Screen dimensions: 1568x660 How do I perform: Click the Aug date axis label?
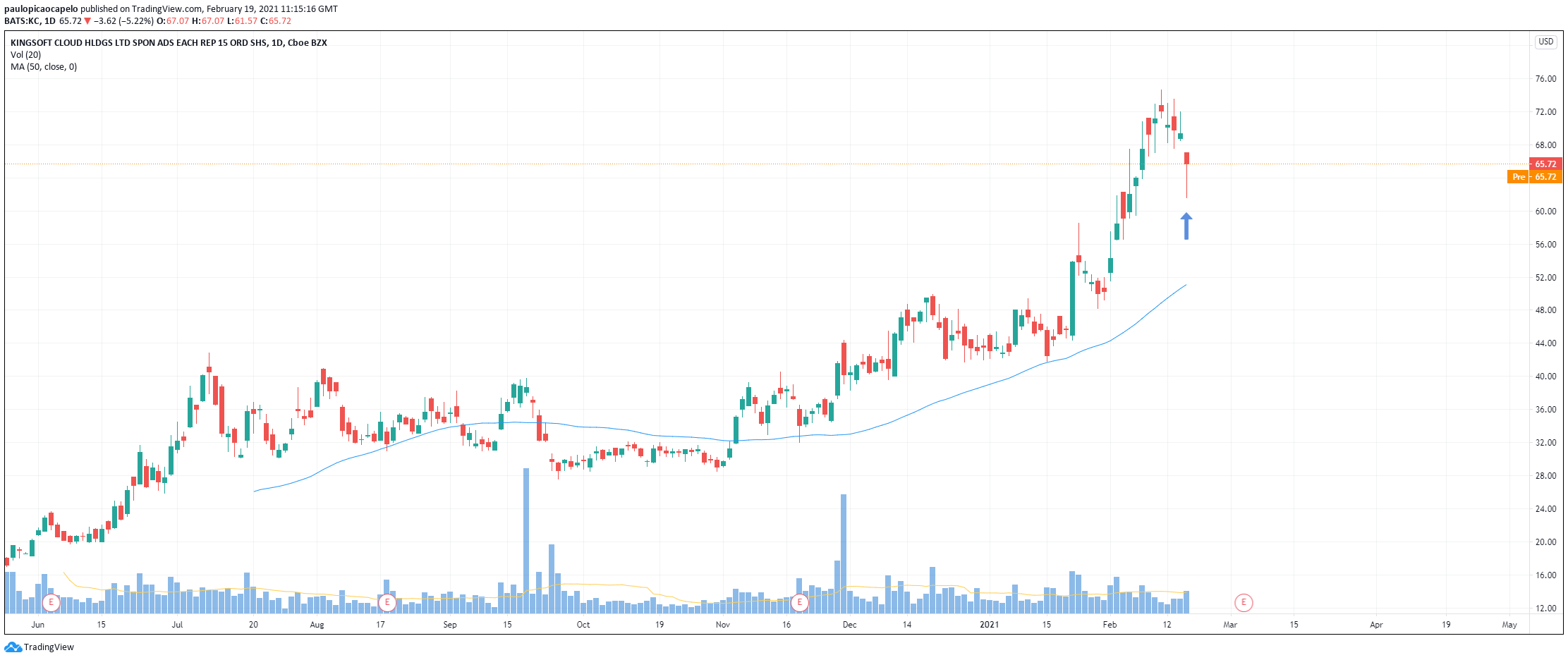coord(317,625)
